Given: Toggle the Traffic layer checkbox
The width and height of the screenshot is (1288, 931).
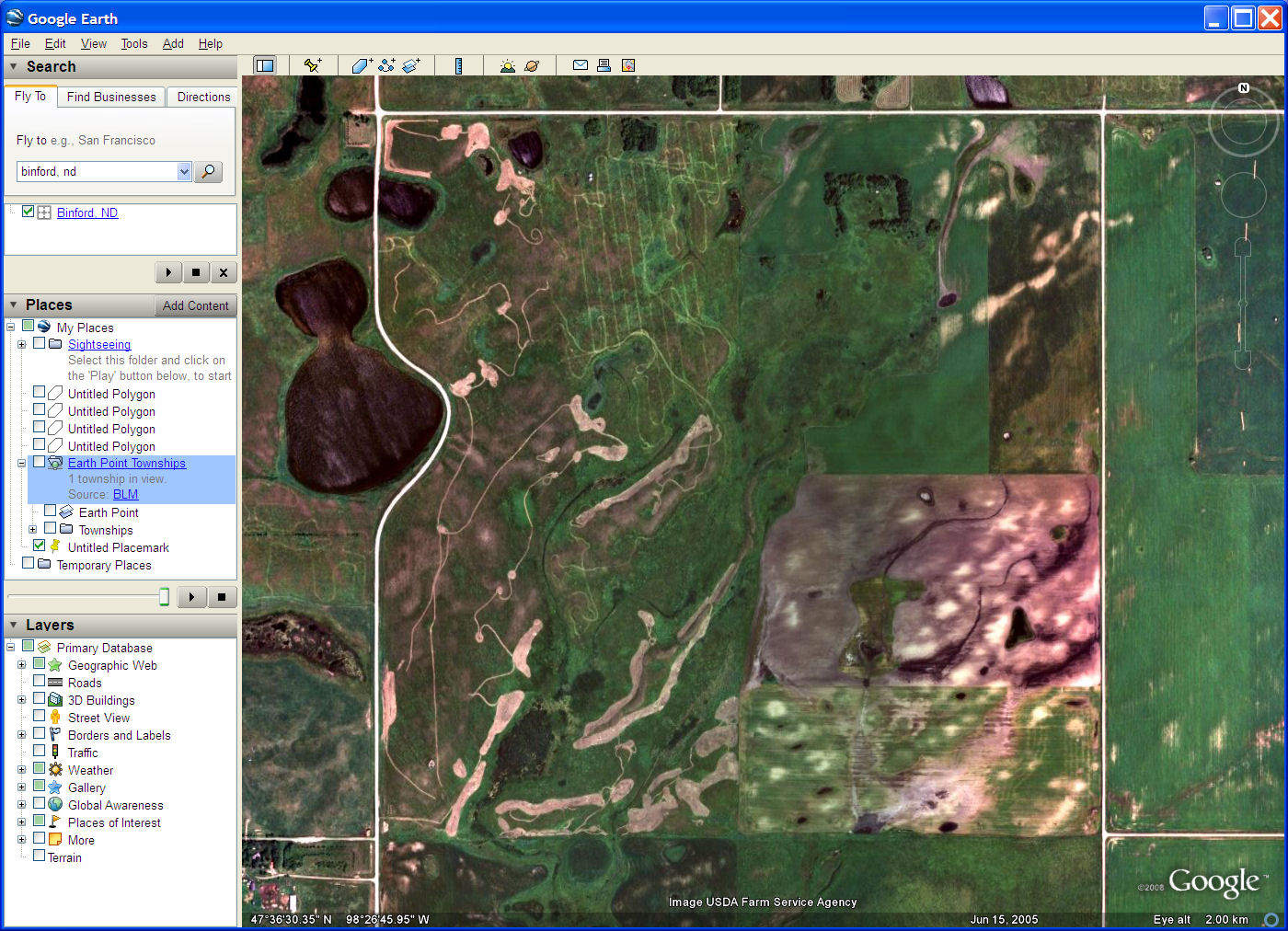Looking at the screenshot, I should 40,751.
